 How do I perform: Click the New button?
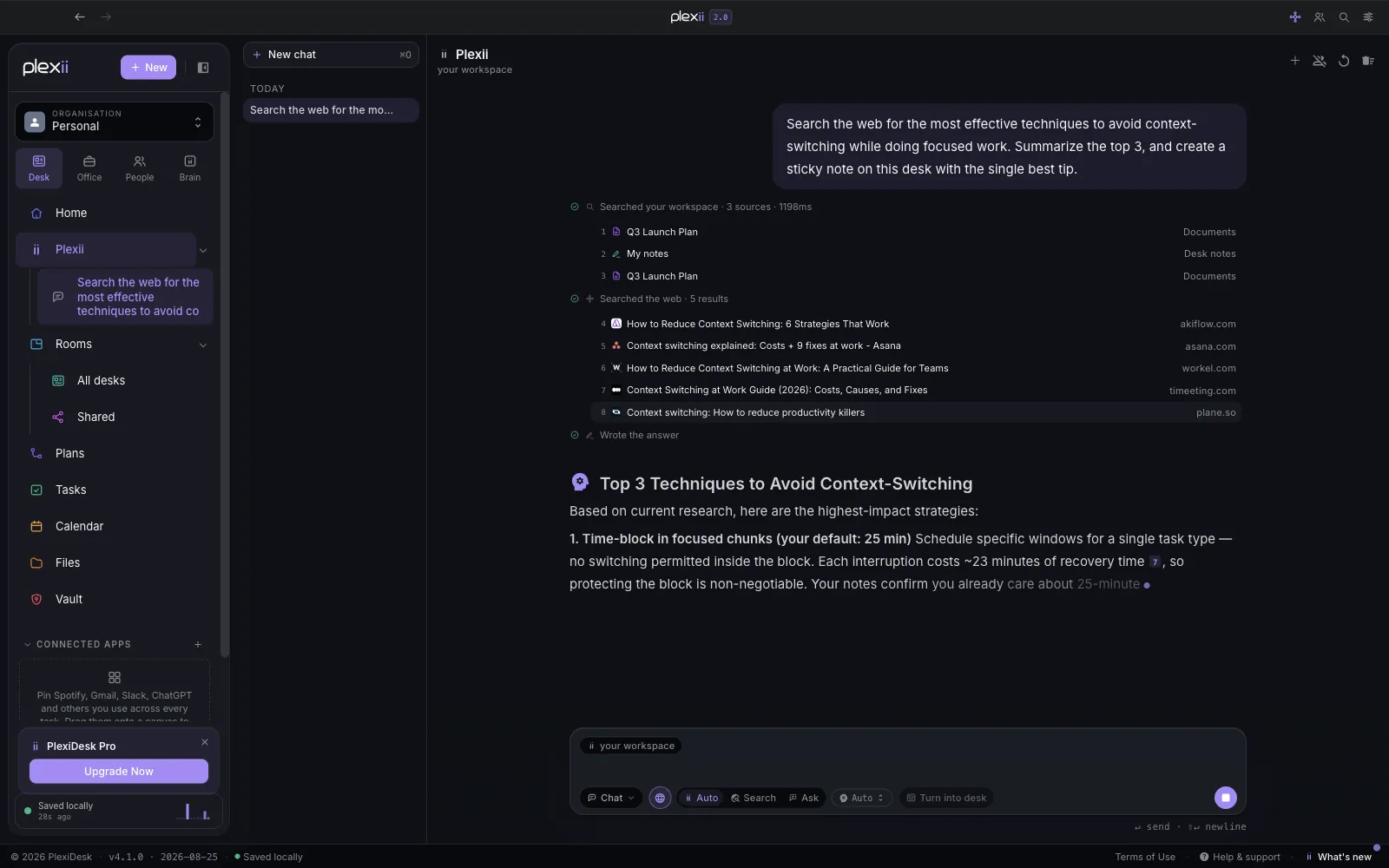click(148, 68)
